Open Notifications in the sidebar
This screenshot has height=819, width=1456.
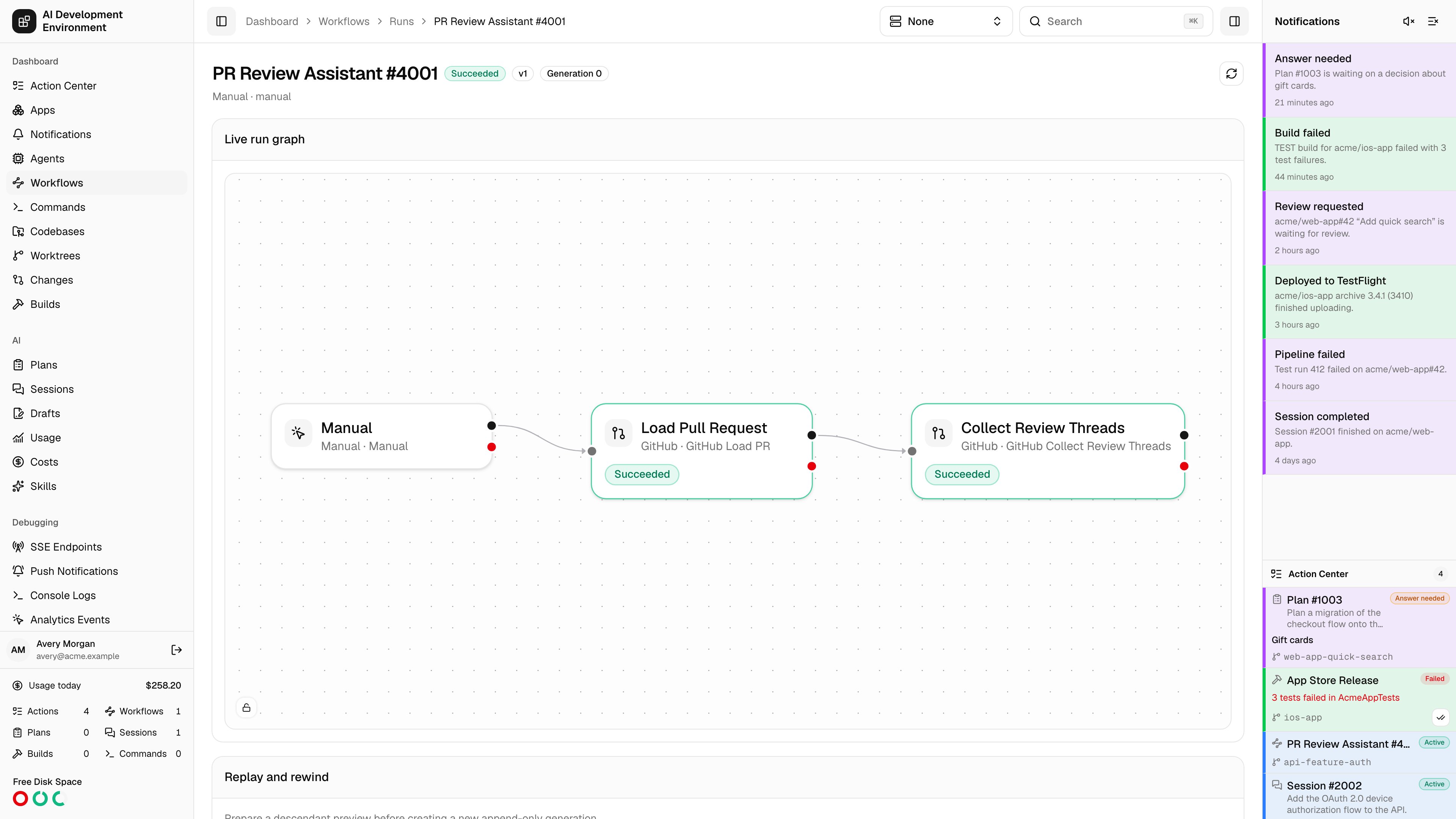[x=97, y=135]
